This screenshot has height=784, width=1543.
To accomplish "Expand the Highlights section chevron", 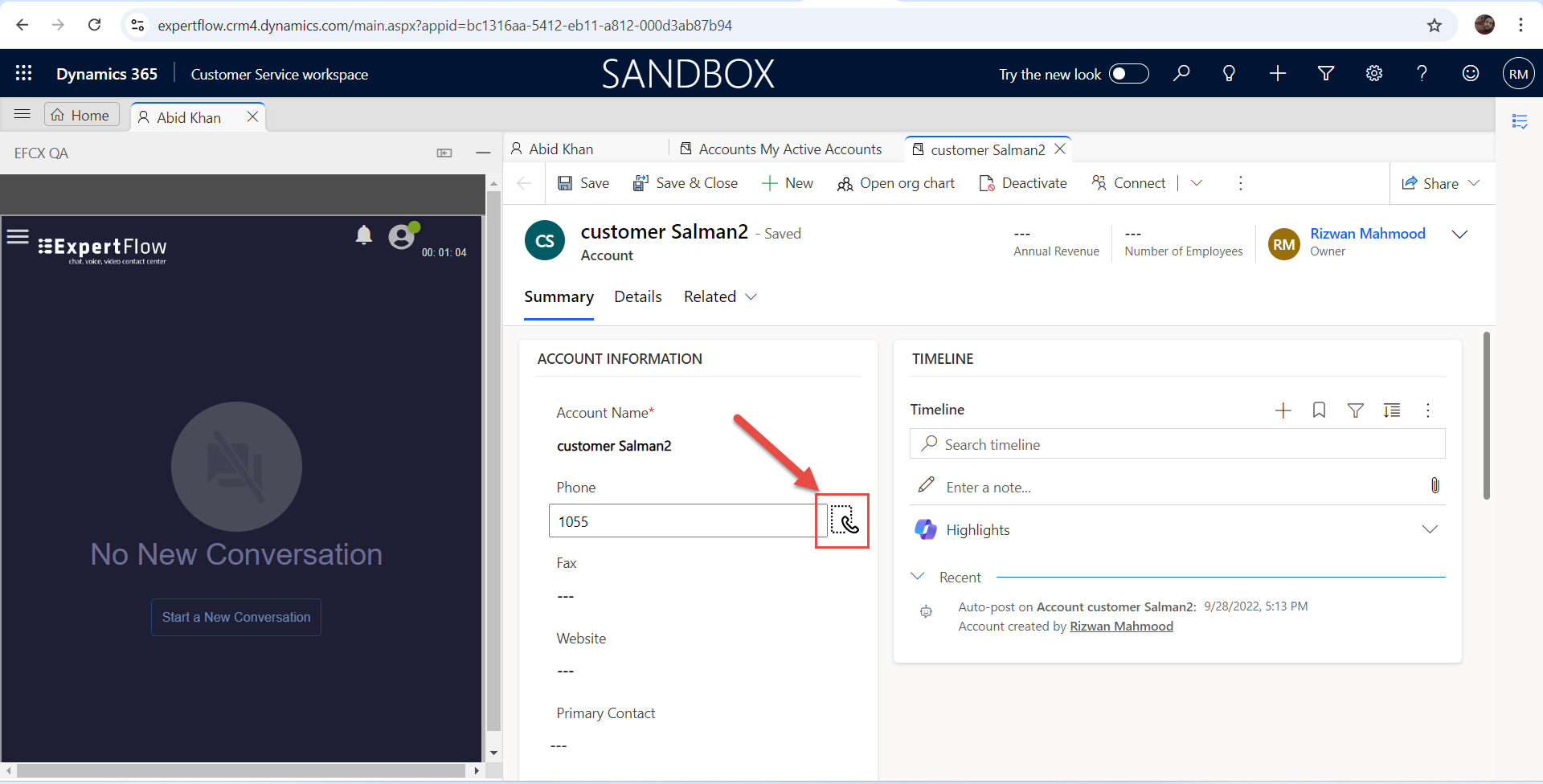I will [1429, 529].
